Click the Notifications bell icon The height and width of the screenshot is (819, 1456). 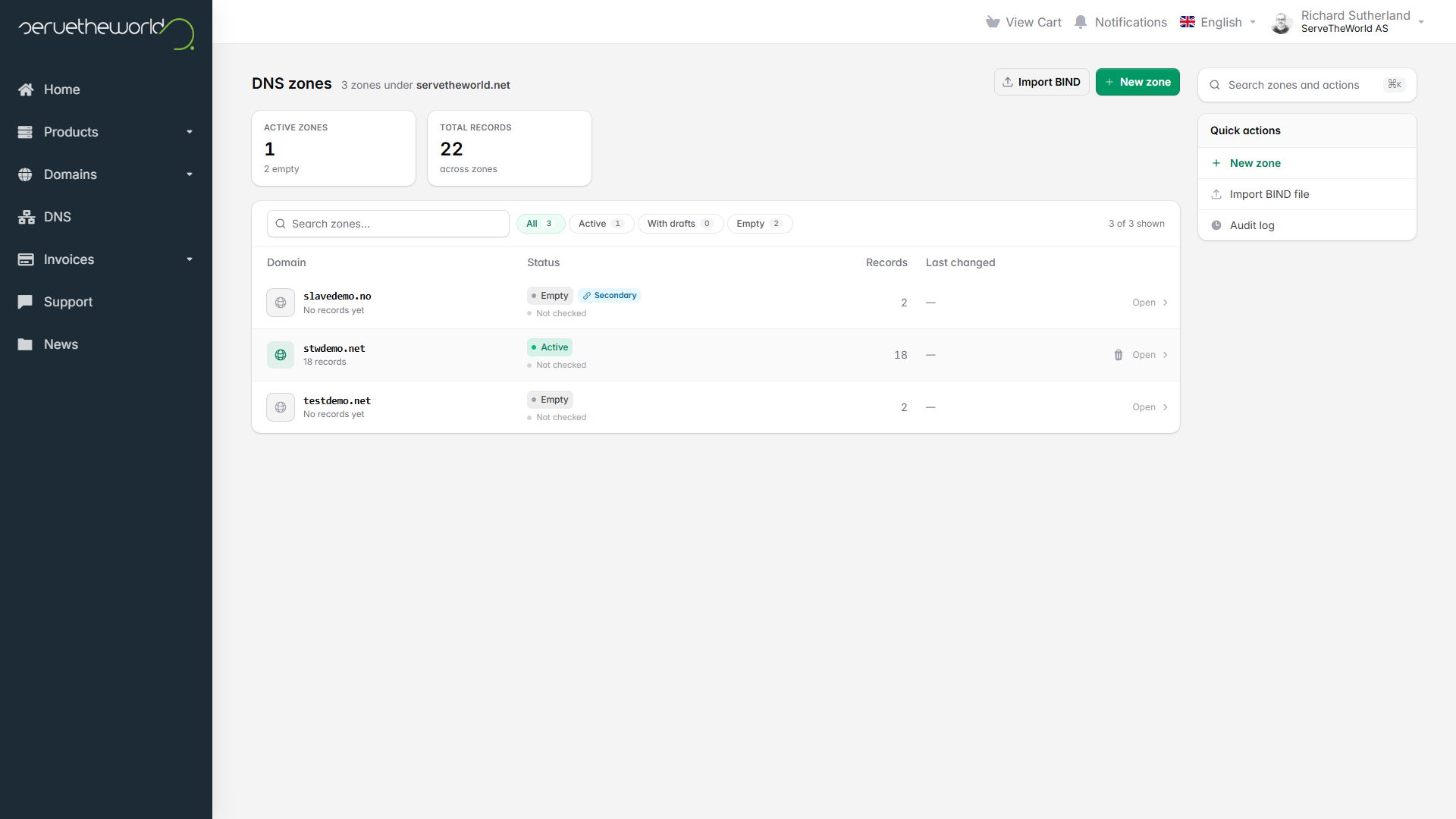tap(1081, 22)
